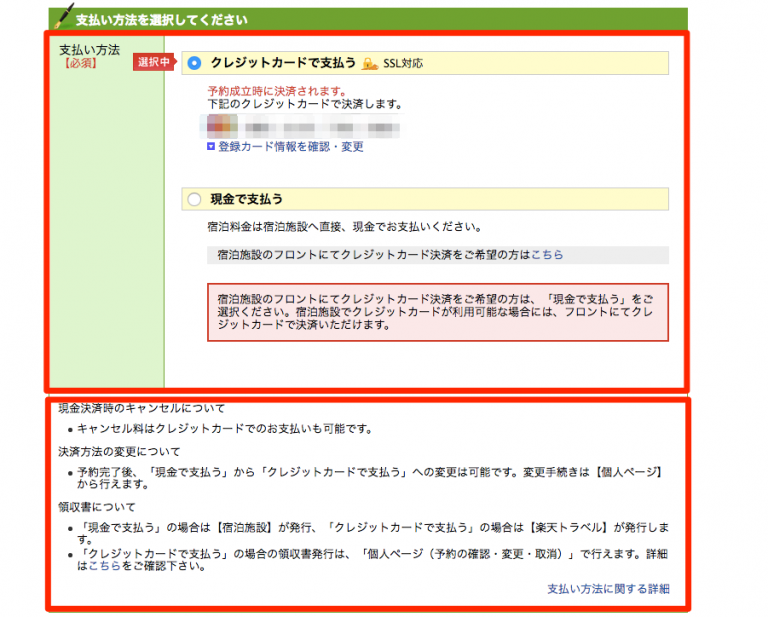The height and width of the screenshot is (617, 768).
Task: Click the こちら link in receipt details
Action: 104,566
